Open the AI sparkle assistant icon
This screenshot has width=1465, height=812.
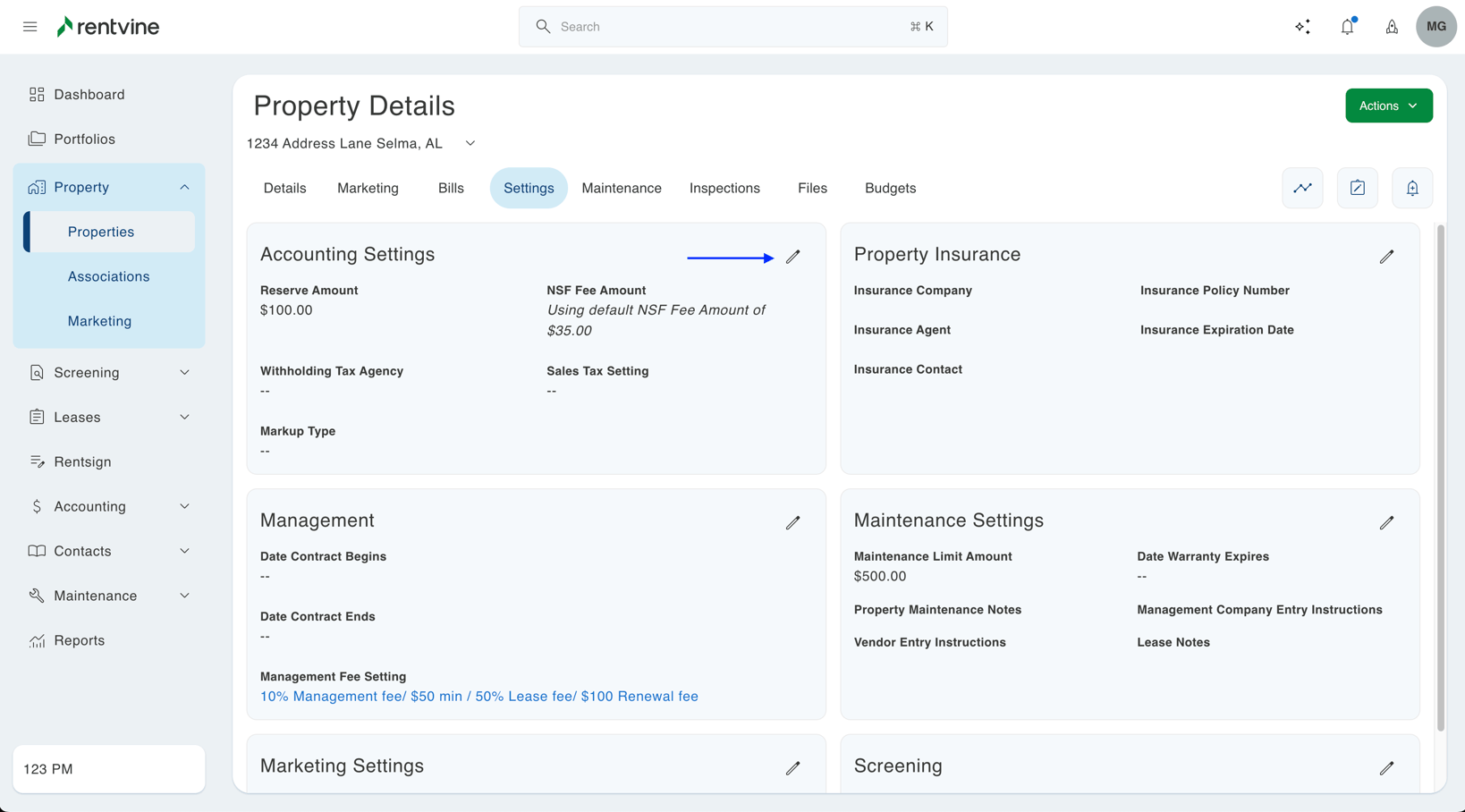(1303, 27)
